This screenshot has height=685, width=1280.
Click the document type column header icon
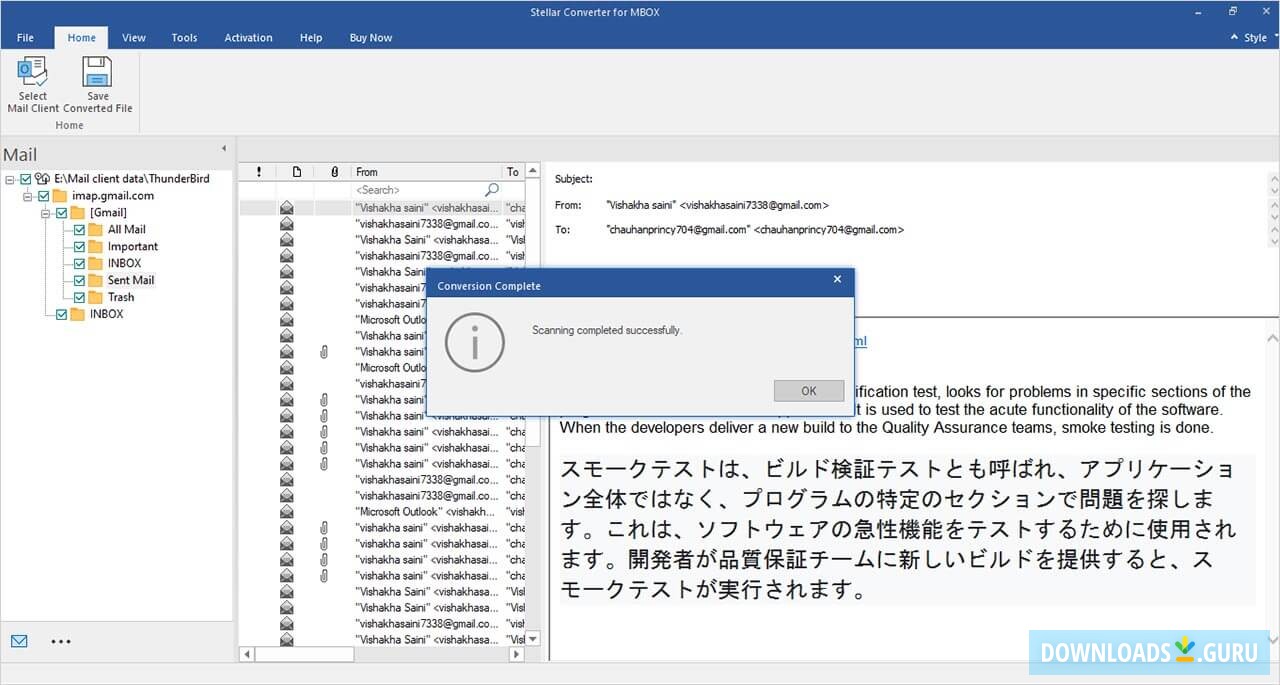click(x=298, y=171)
